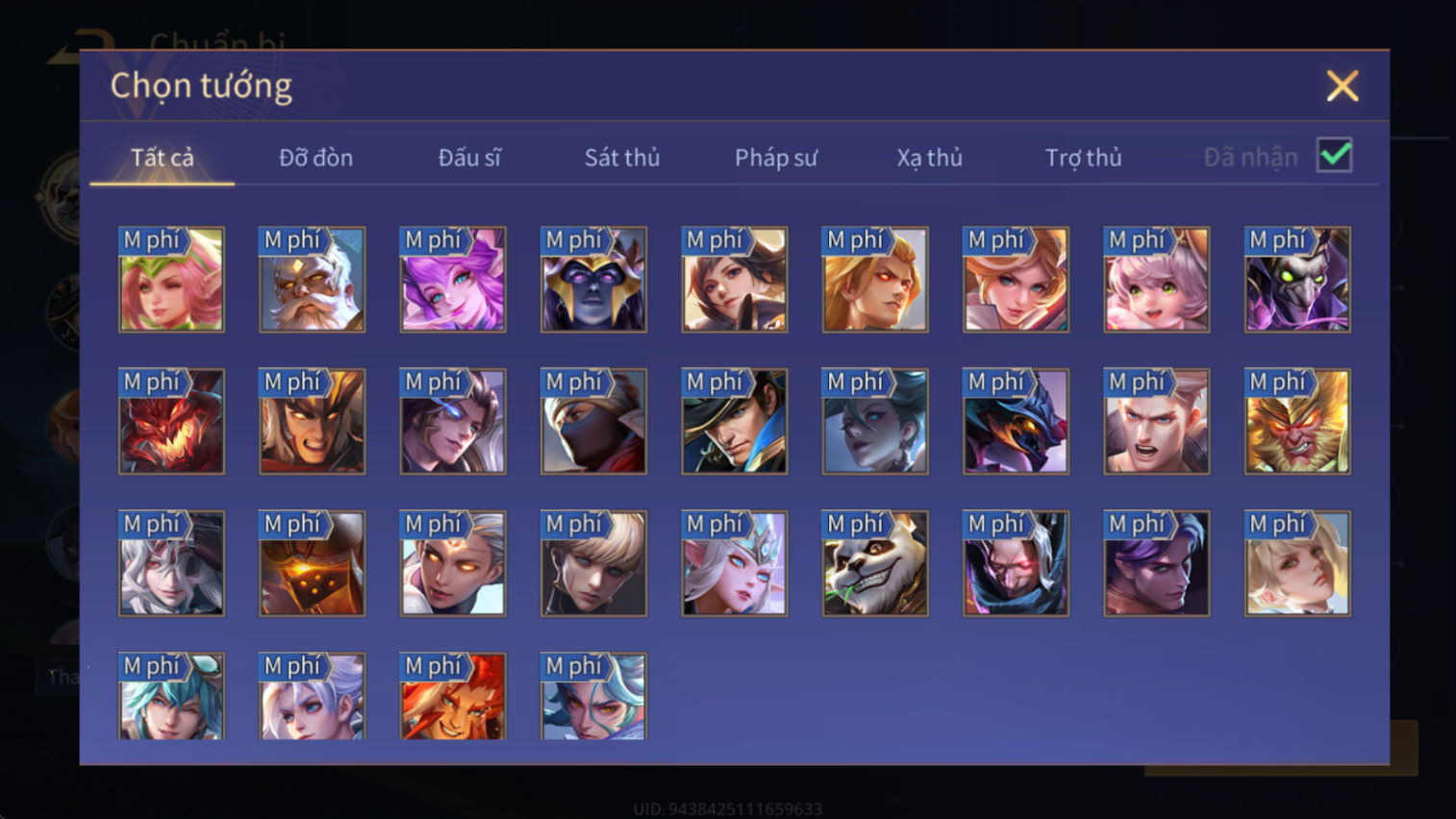Switch to the Đỡ đòn tab
This screenshot has height=819, width=1456.
(x=315, y=158)
